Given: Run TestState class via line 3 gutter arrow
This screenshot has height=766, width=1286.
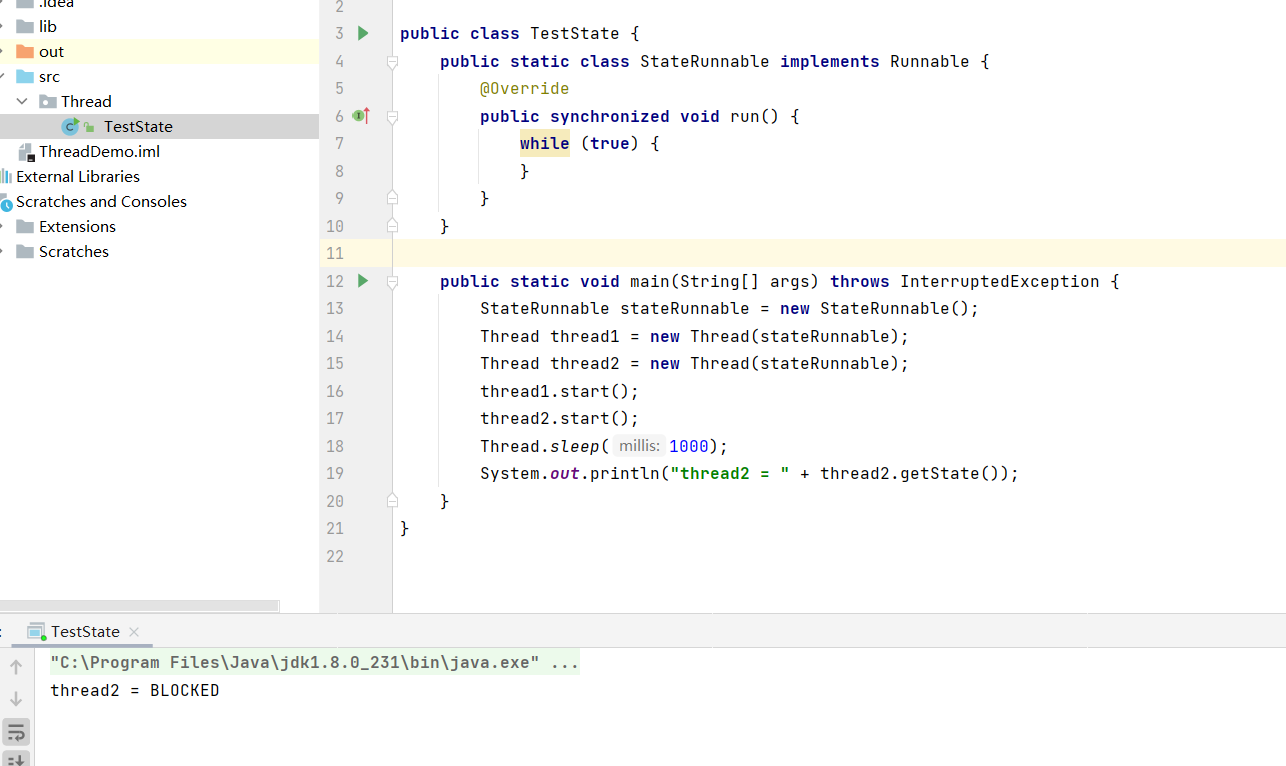Looking at the screenshot, I should [x=363, y=33].
